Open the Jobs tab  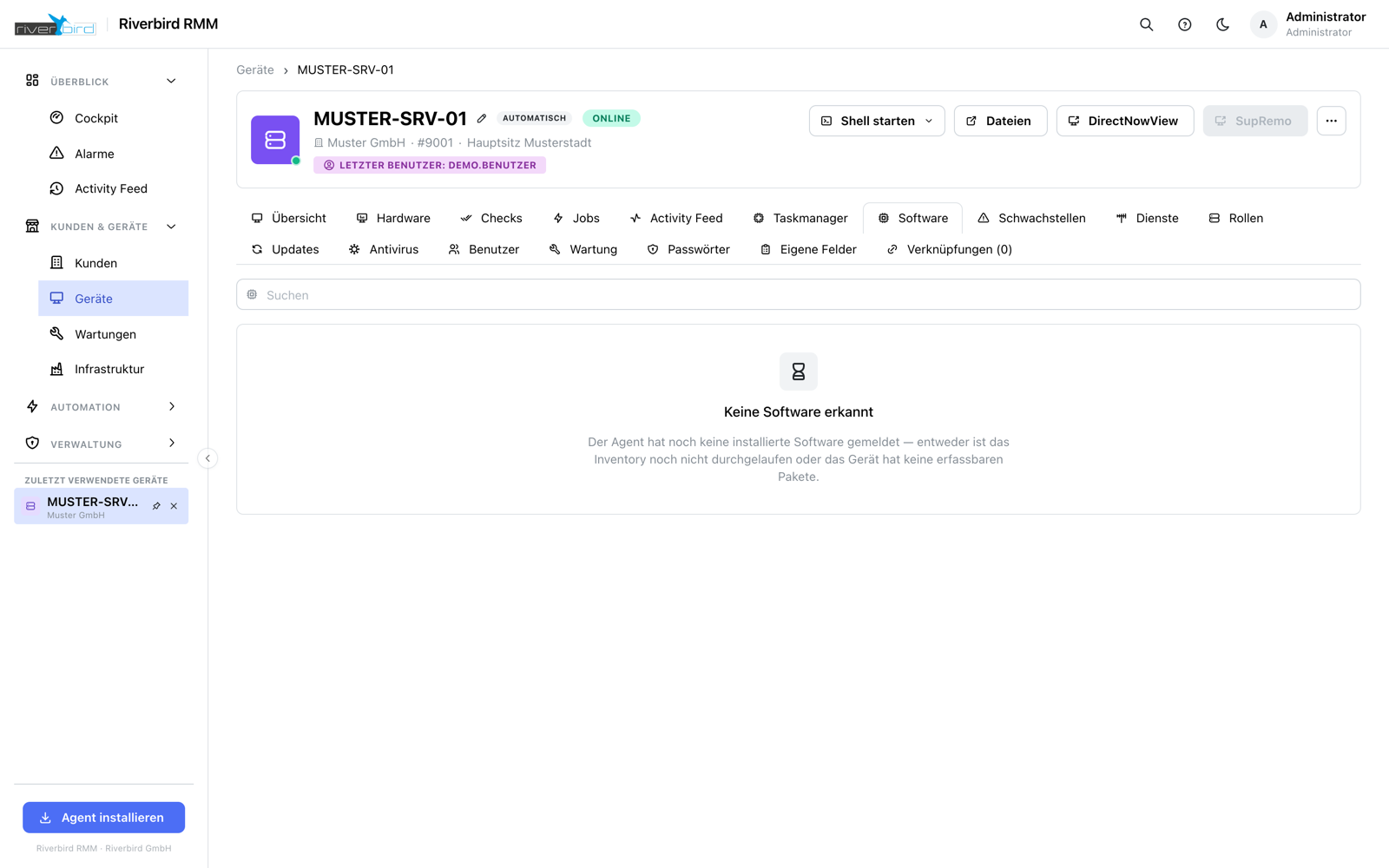click(576, 218)
